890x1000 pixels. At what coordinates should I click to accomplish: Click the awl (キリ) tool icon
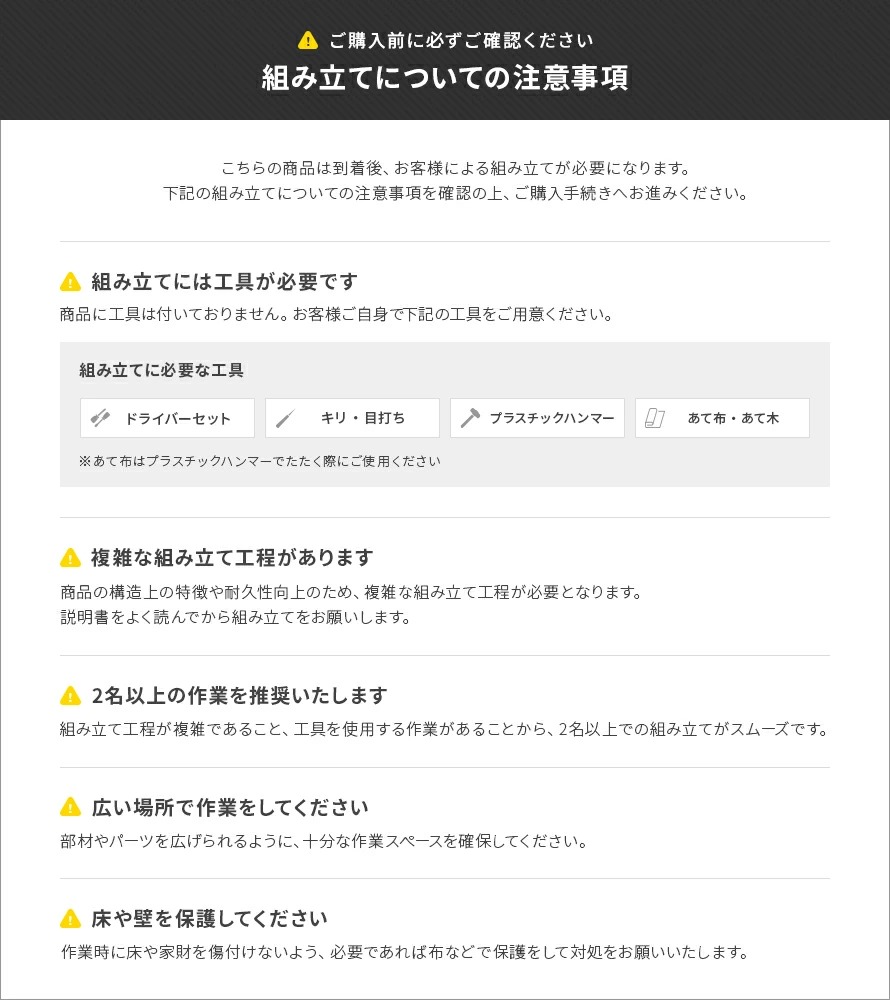(285, 418)
